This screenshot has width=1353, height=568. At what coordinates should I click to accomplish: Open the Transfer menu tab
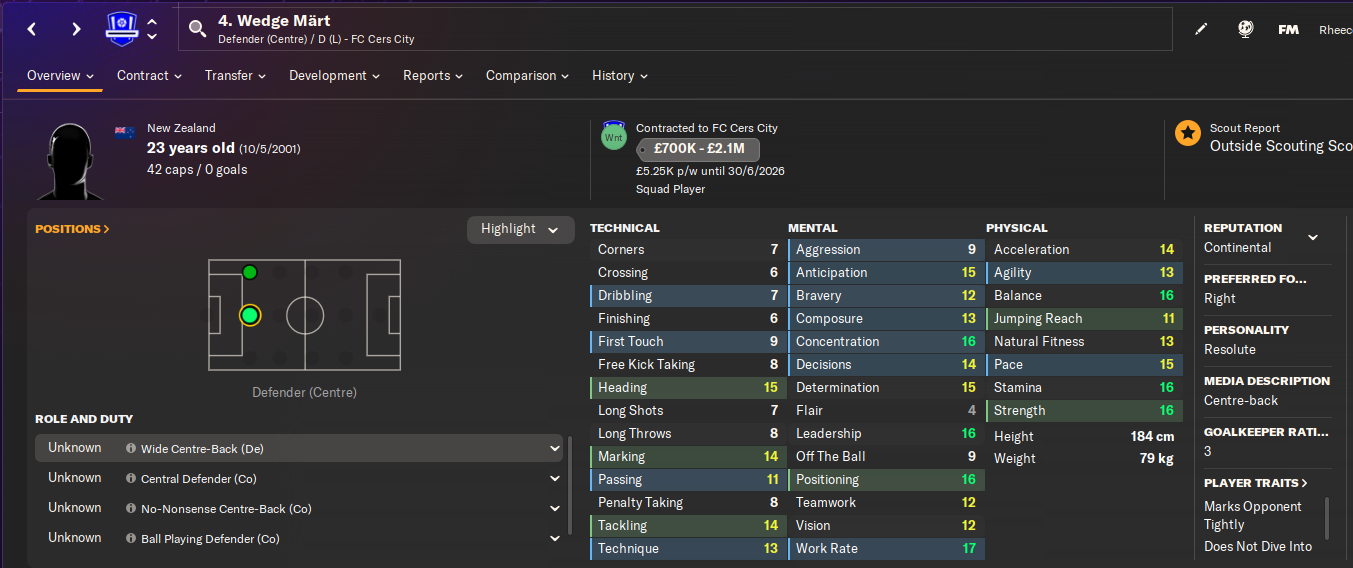tap(235, 76)
